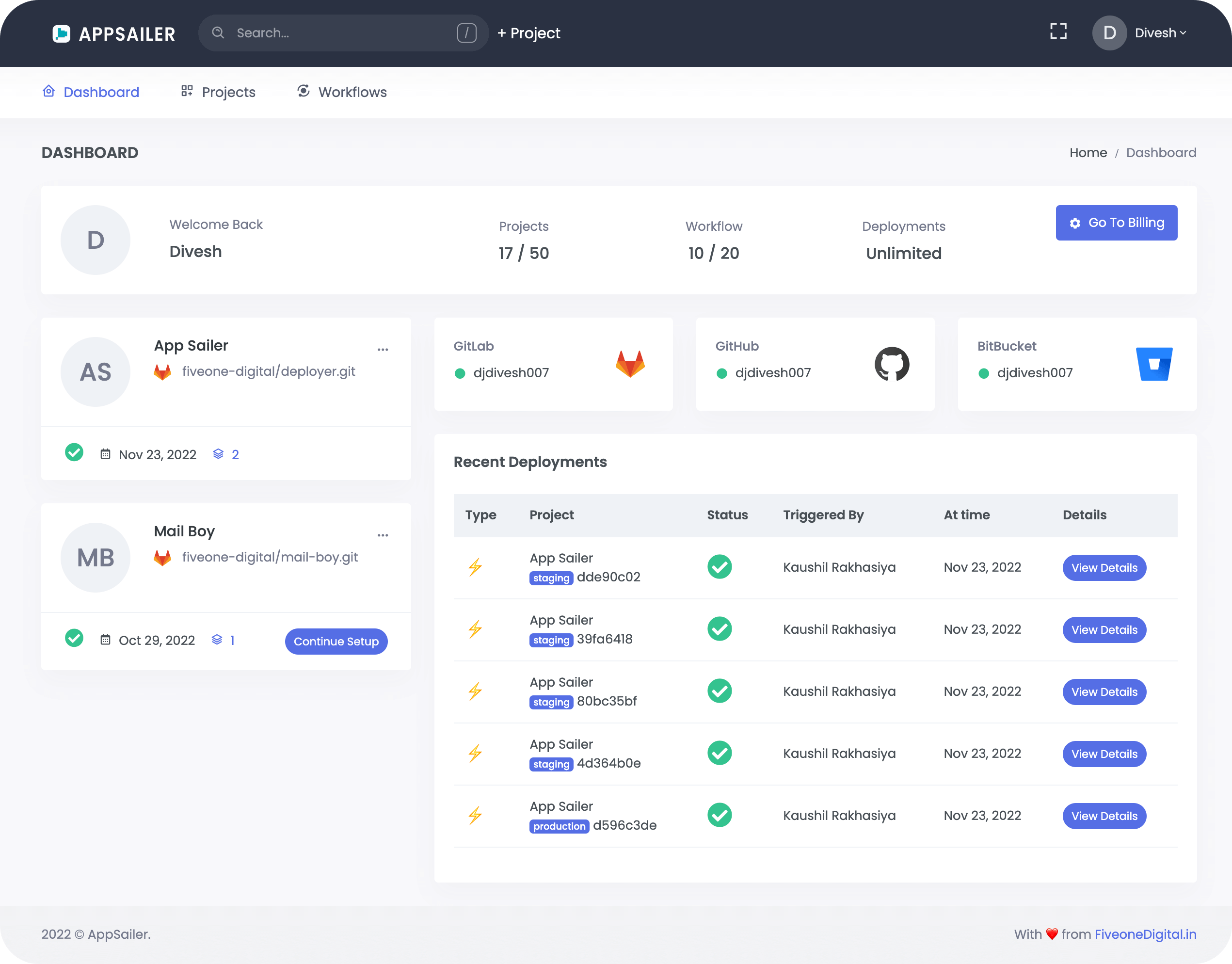
Task: Click the green success check on App Sailer card
Action: click(x=74, y=452)
